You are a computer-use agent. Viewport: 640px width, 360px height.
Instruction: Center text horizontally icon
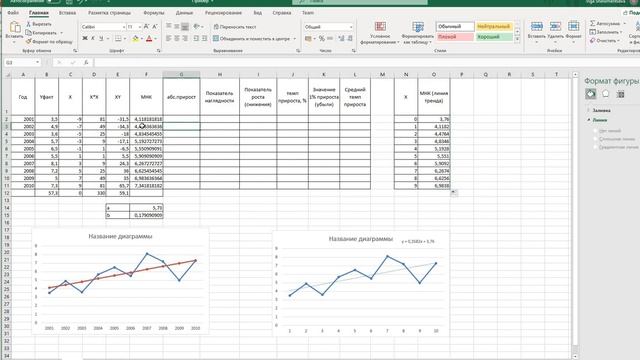pyautogui.click(x=177, y=38)
